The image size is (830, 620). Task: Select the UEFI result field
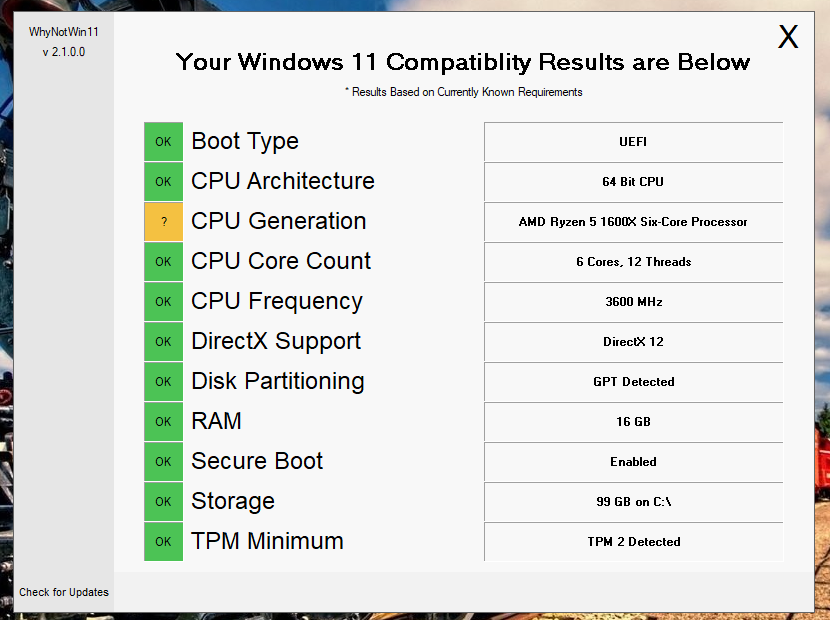[x=633, y=142]
